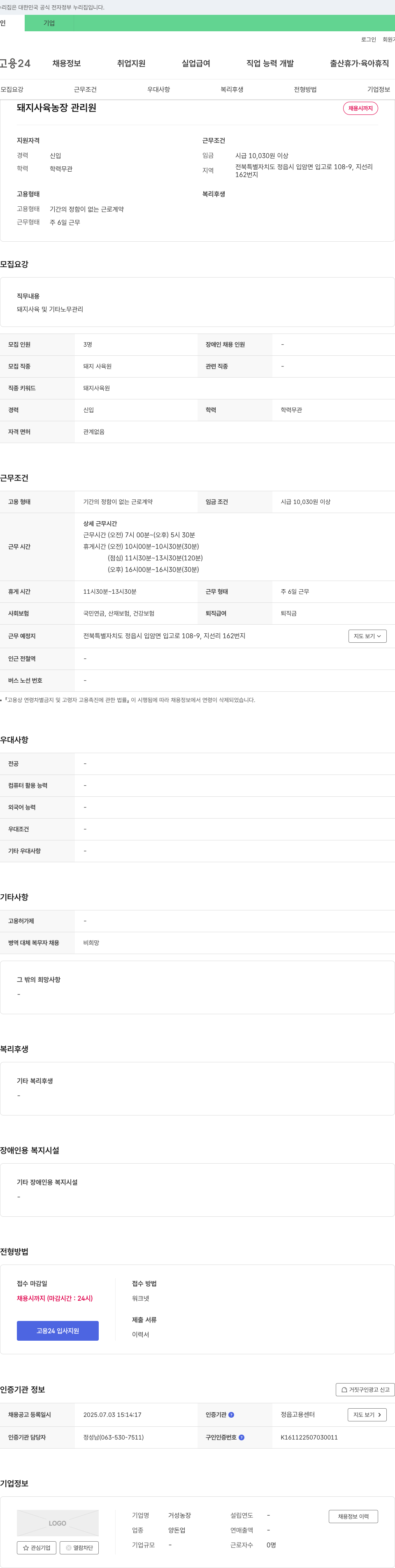Click the 모집 직종 value 돼지 사육원
The width and height of the screenshot is (395, 1568).
pos(98,366)
